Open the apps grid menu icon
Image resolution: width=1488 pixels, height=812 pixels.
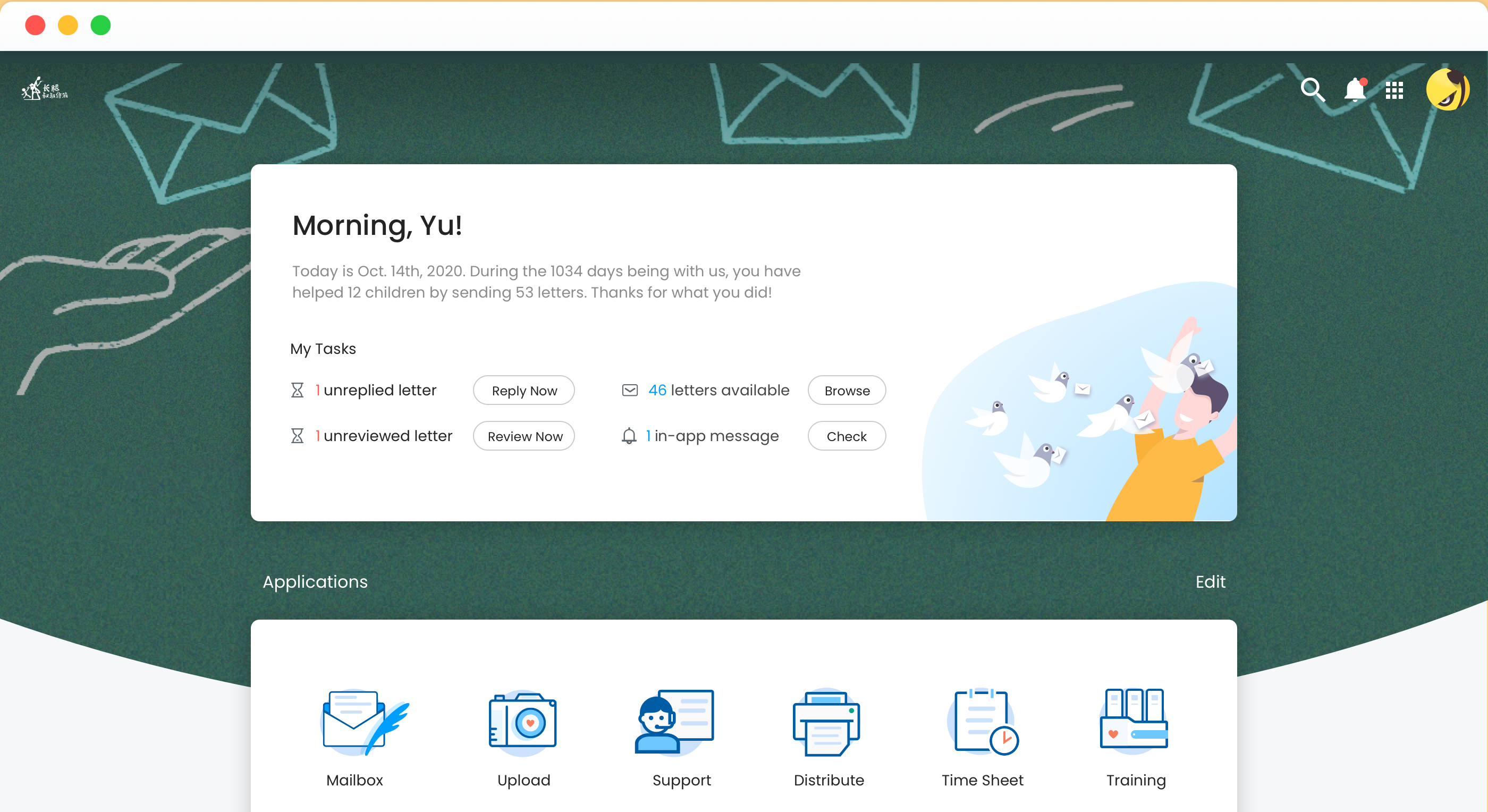[x=1394, y=90]
